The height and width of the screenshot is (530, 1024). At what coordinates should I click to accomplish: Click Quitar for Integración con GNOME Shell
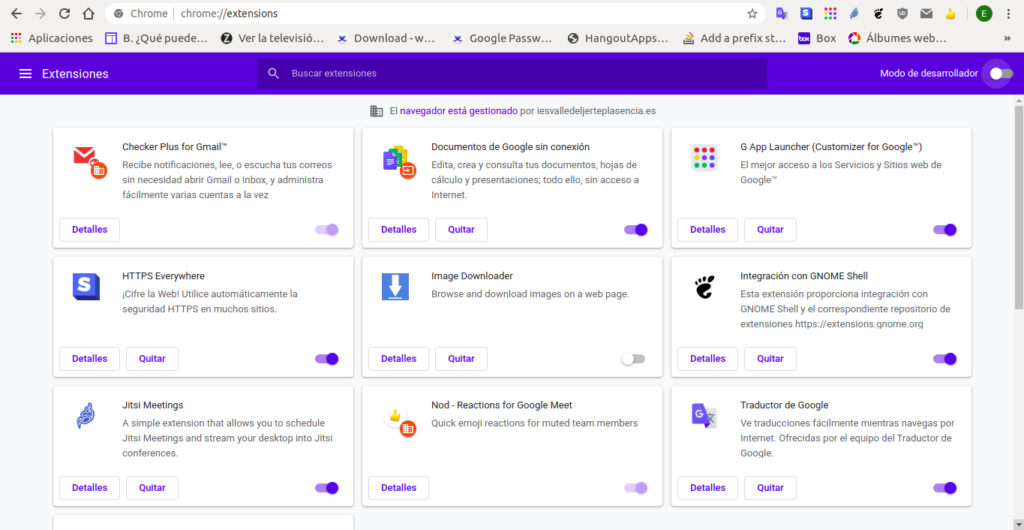point(770,358)
